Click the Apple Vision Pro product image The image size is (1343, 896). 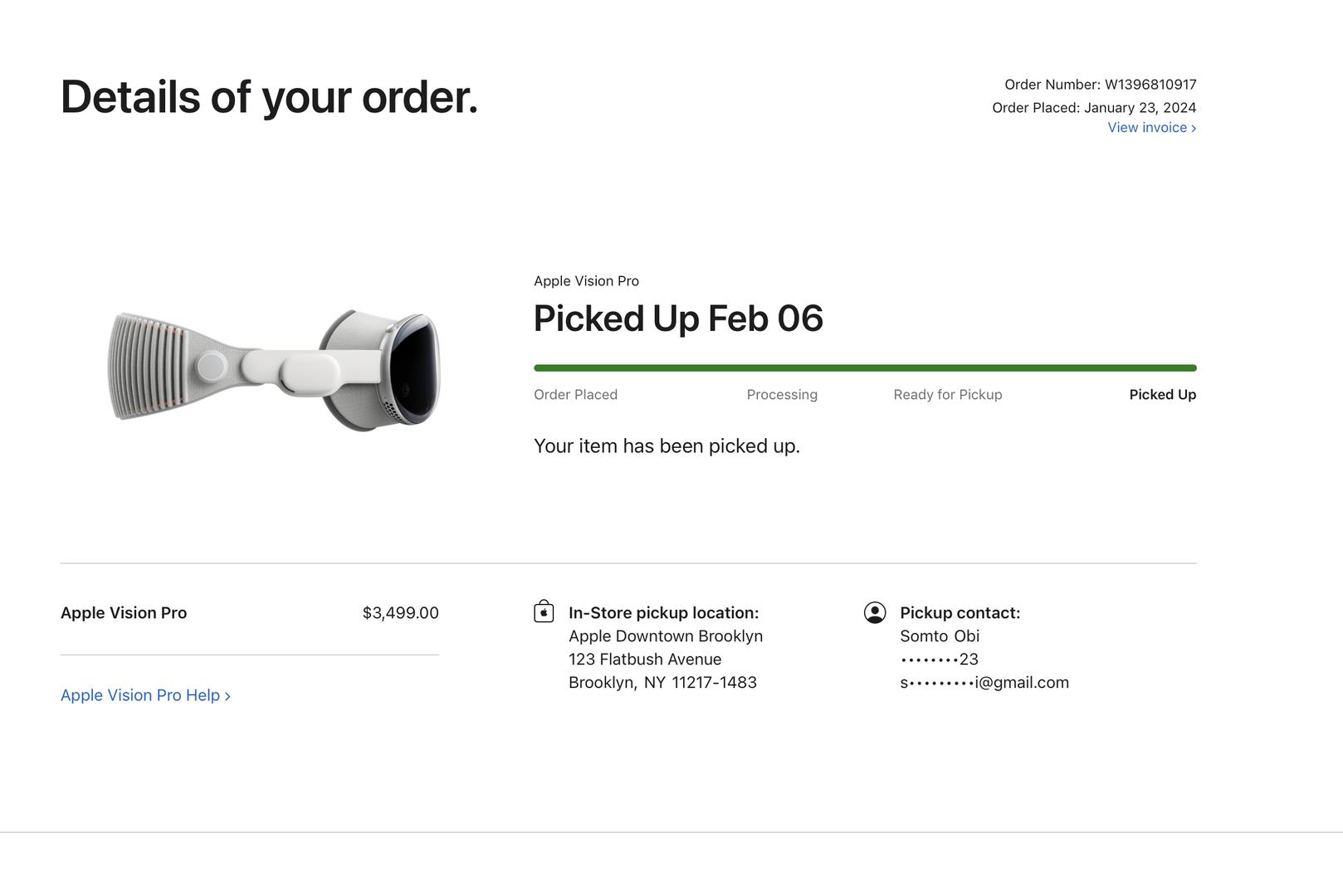pyautogui.click(x=275, y=369)
